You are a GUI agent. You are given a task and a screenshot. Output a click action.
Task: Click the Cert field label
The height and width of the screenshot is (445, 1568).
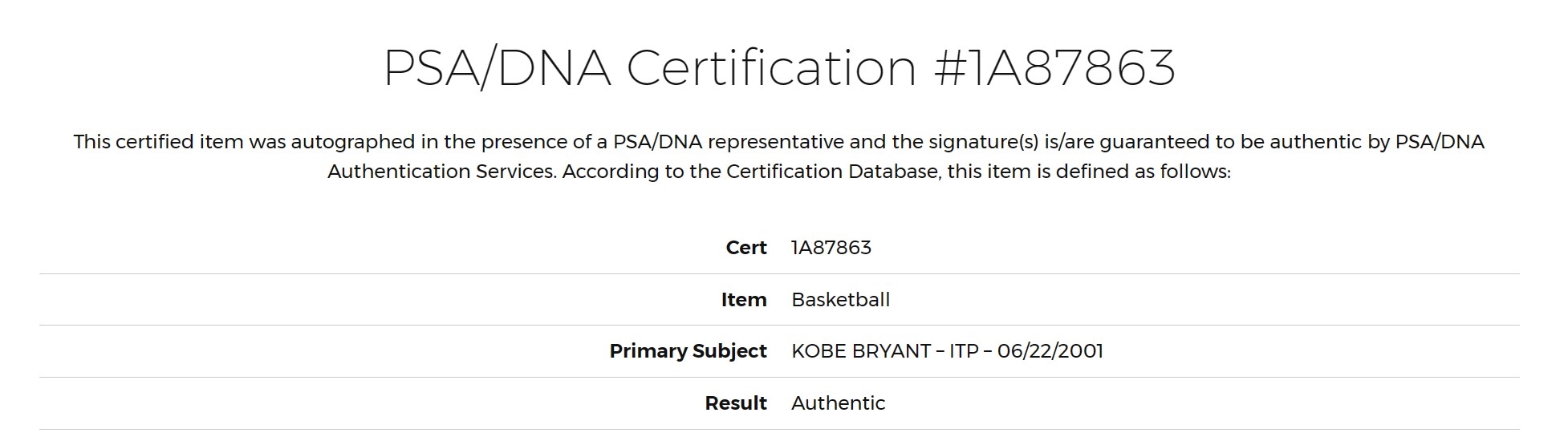click(x=746, y=248)
